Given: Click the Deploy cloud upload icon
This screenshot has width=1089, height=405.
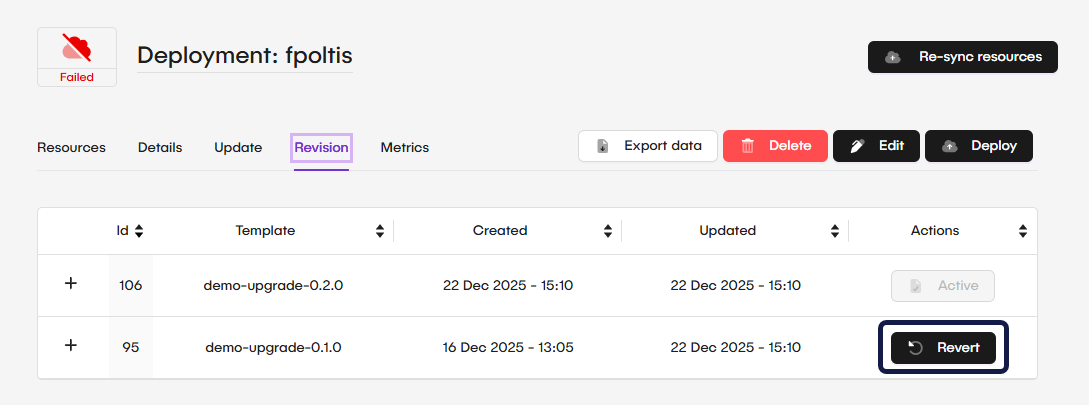Looking at the screenshot, I should (949, 146).
